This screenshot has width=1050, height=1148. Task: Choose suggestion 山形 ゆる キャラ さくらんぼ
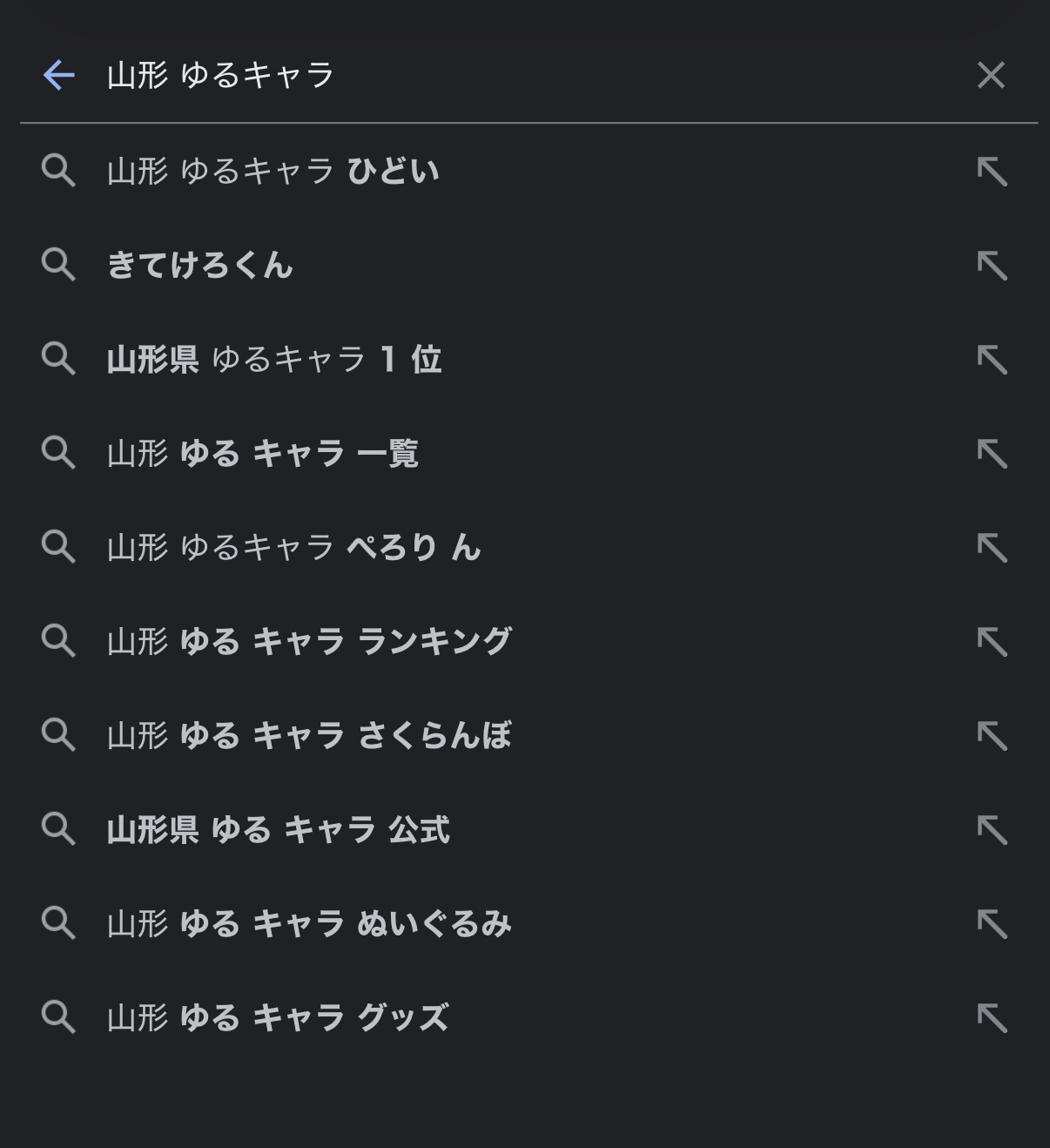[x=309, y=735]
